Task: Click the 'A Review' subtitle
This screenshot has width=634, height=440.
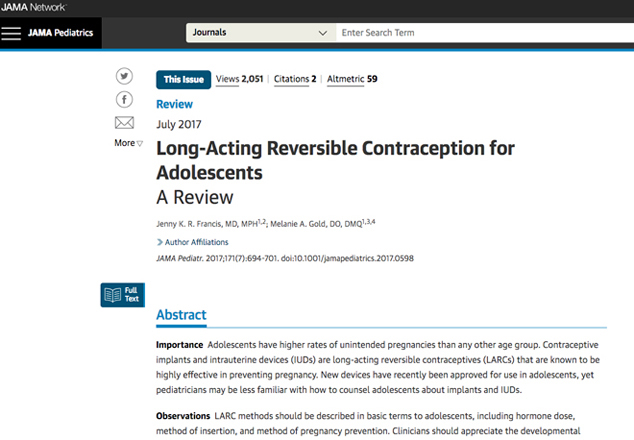Action: click(x=195, y=197)
